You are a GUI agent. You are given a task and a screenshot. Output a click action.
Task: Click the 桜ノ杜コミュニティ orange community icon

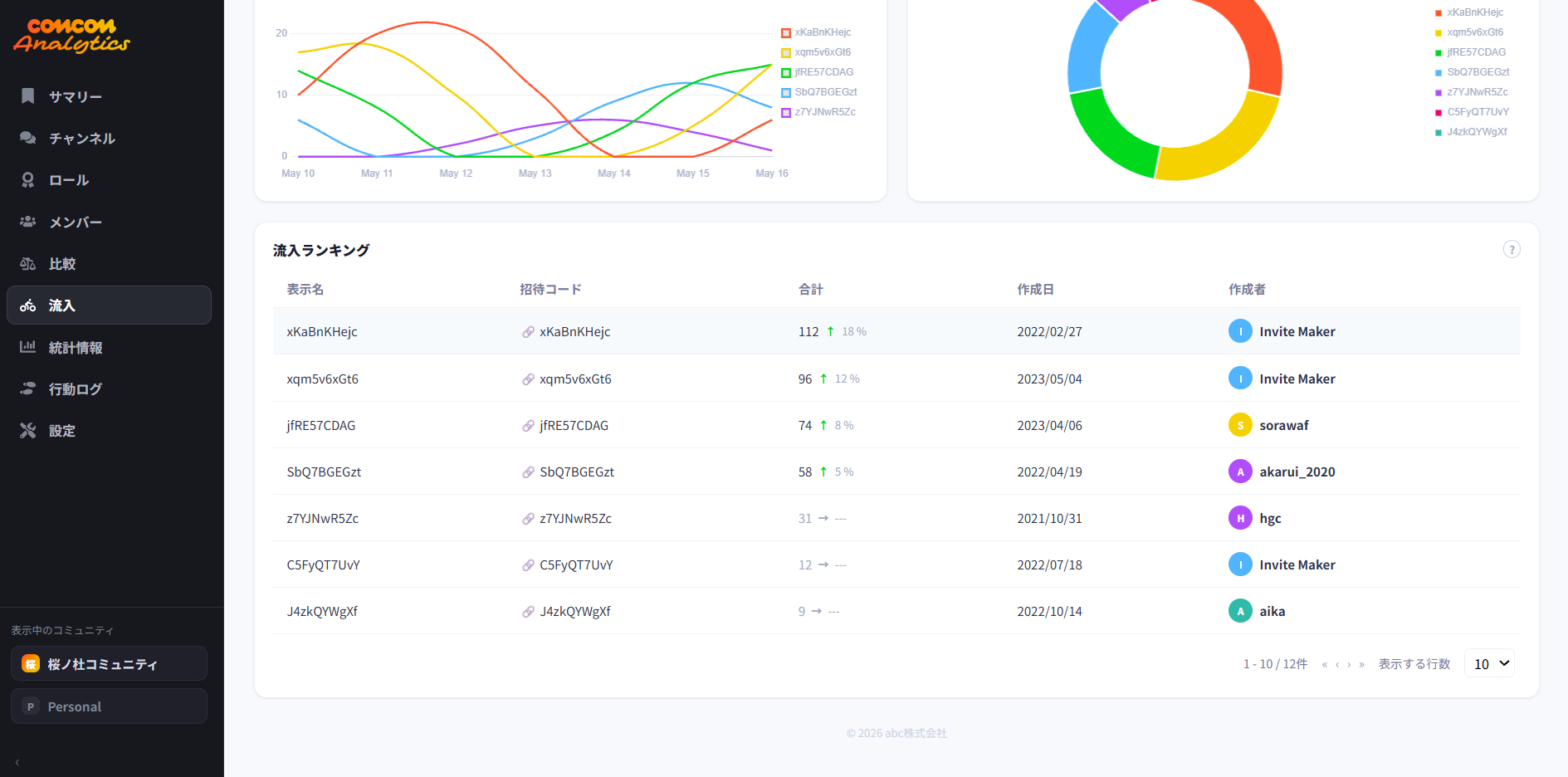coord(31,664)
